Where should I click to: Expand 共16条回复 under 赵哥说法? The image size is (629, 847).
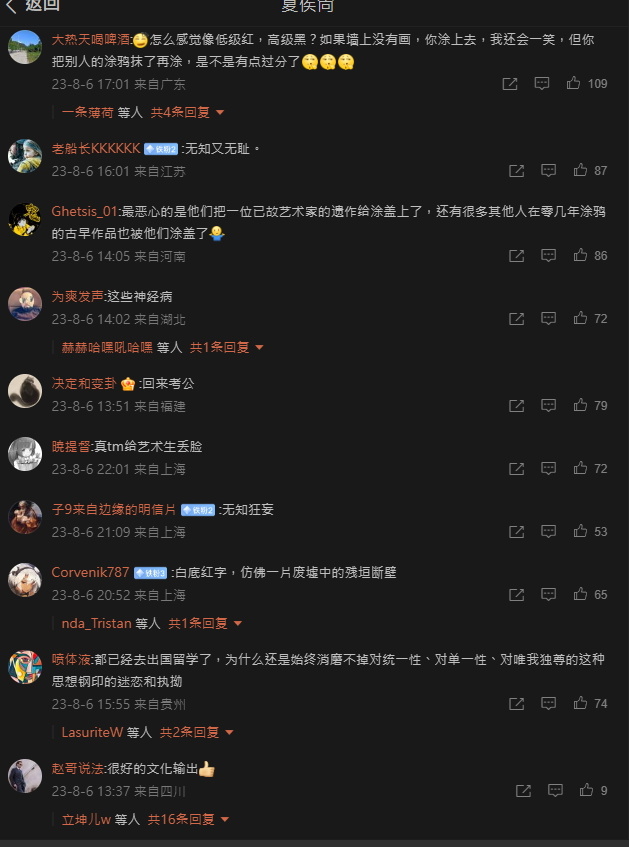pos(188,819)
